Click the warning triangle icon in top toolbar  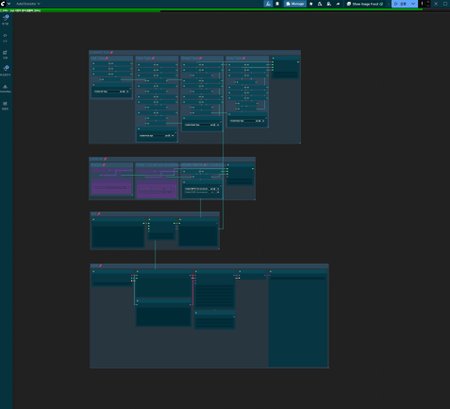[x=320, y=4]
